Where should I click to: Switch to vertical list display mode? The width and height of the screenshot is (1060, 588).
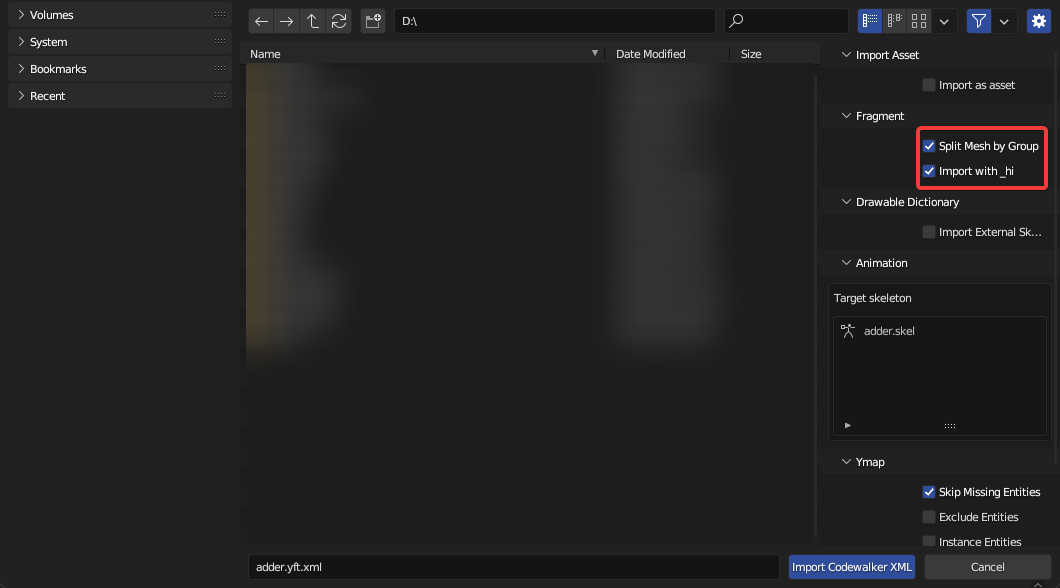(870, 21)
